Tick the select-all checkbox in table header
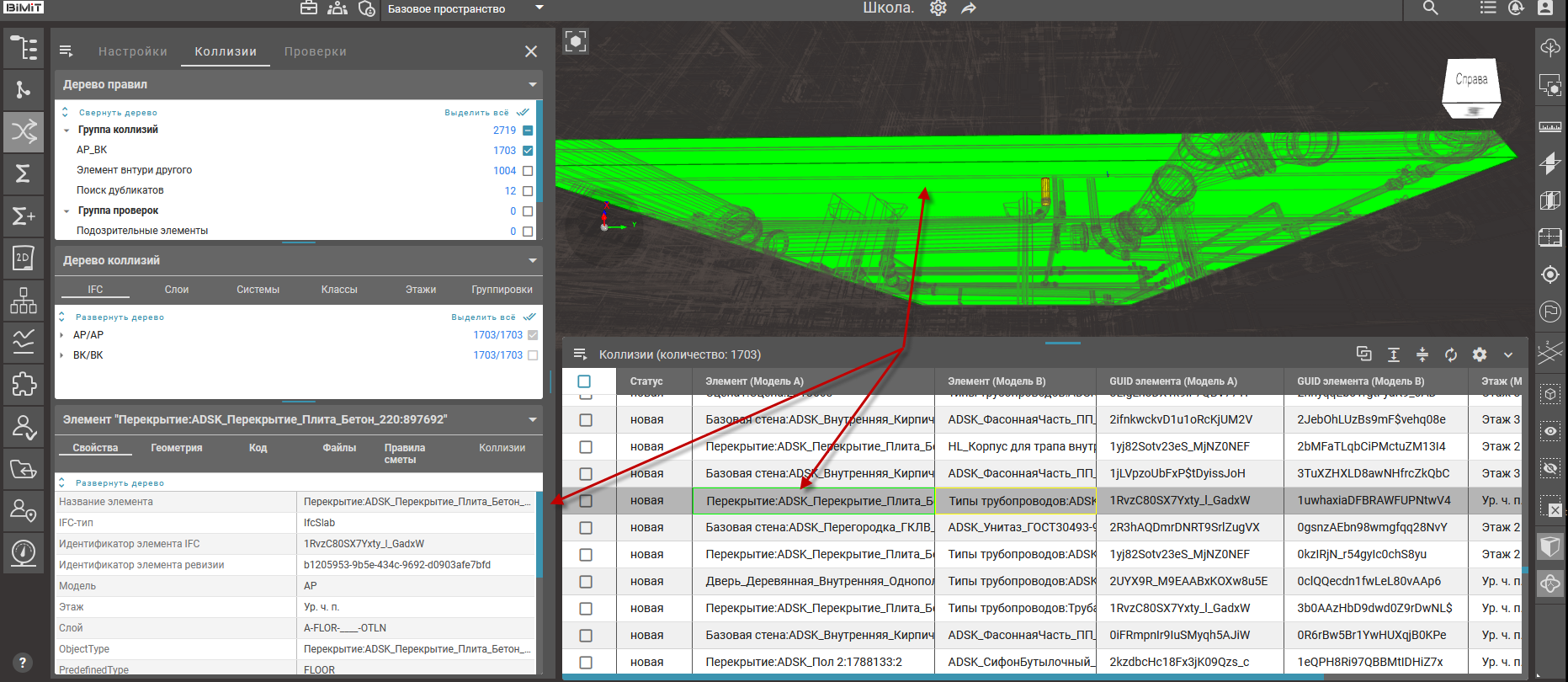Image resolution: width=1568 pixels, height=682 pixels. click(x=584, y=381)
